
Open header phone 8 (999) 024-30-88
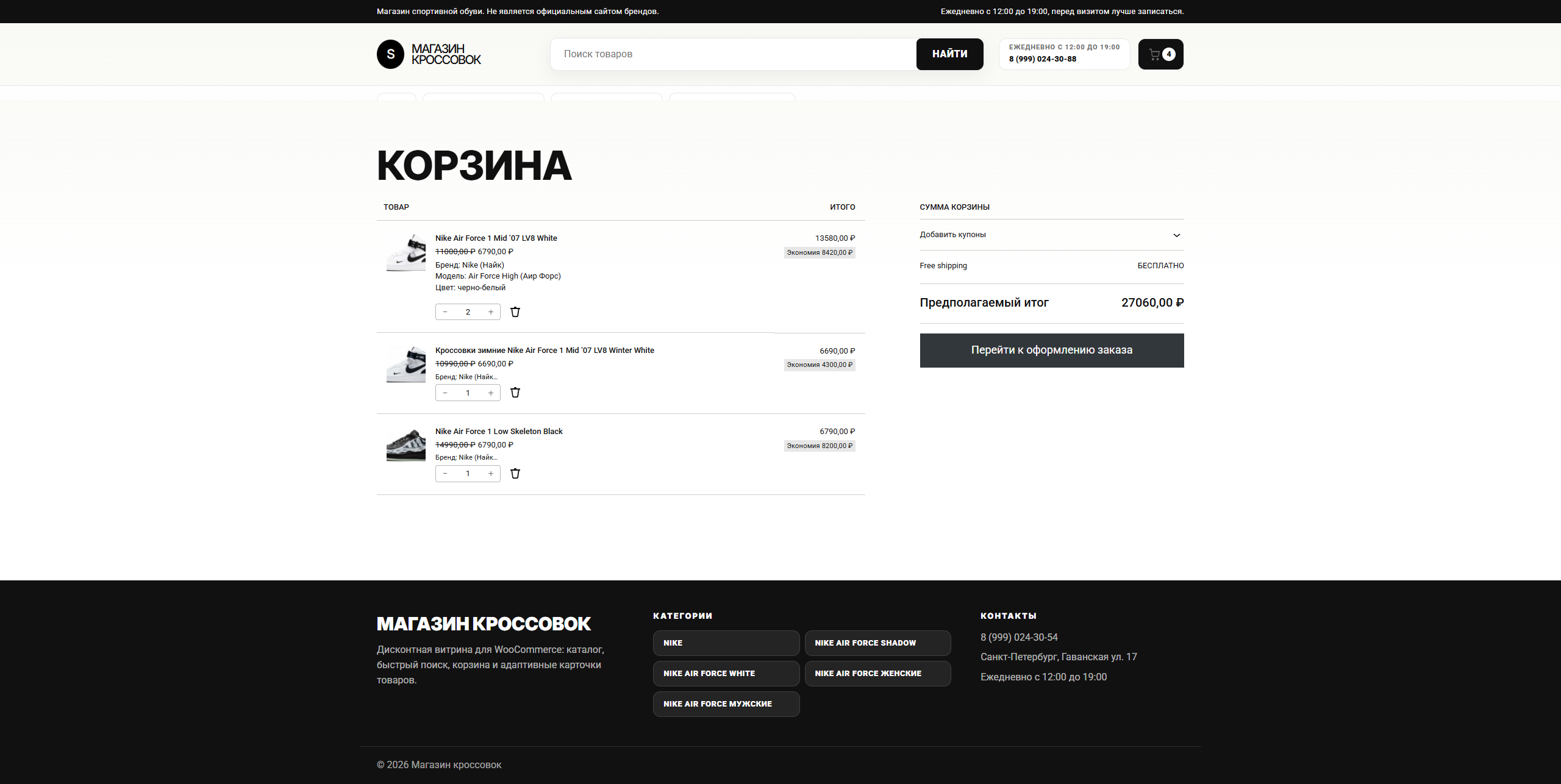coord(1043,59)
